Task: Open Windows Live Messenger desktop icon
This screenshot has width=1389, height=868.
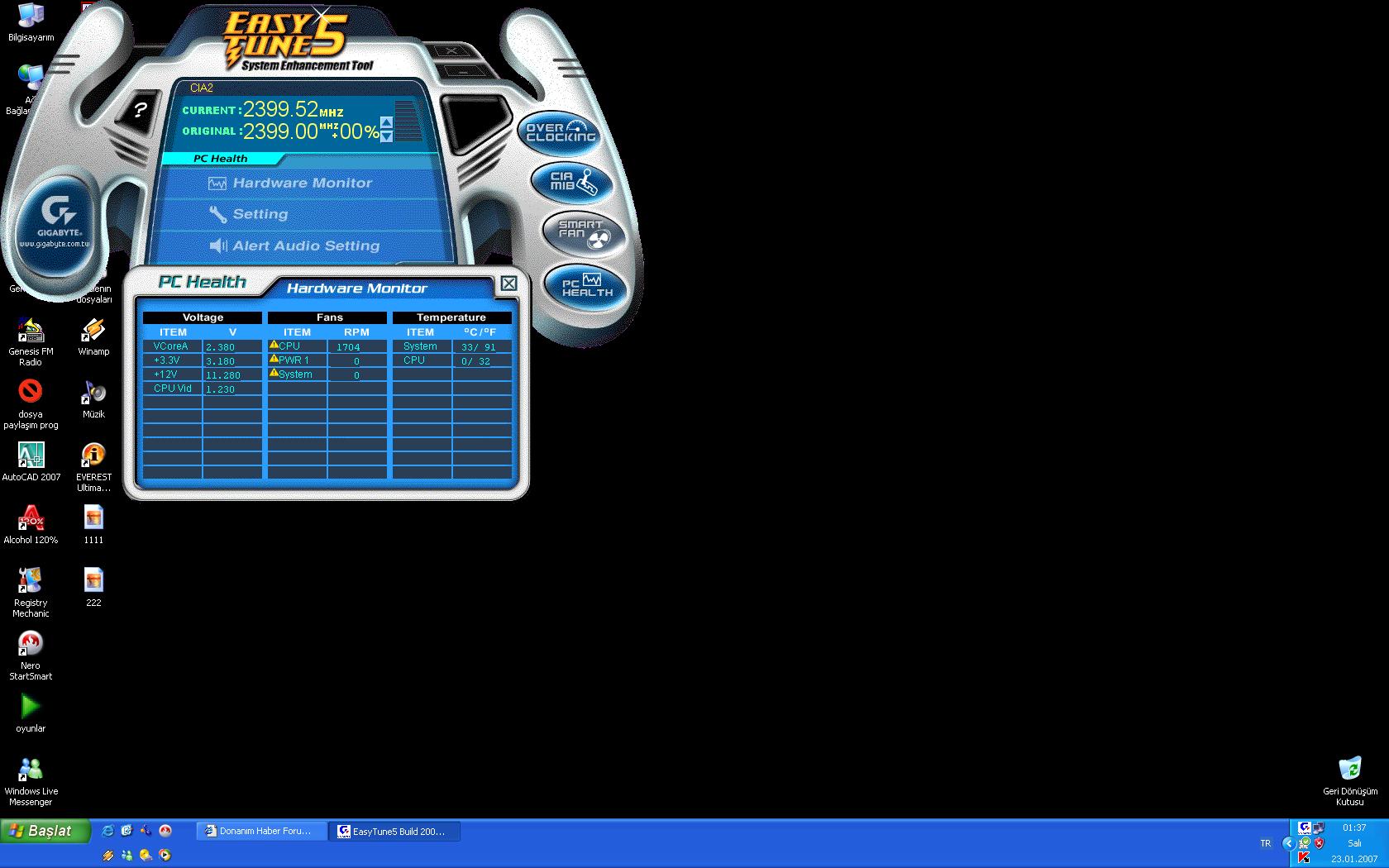Action: click(31, 781)
